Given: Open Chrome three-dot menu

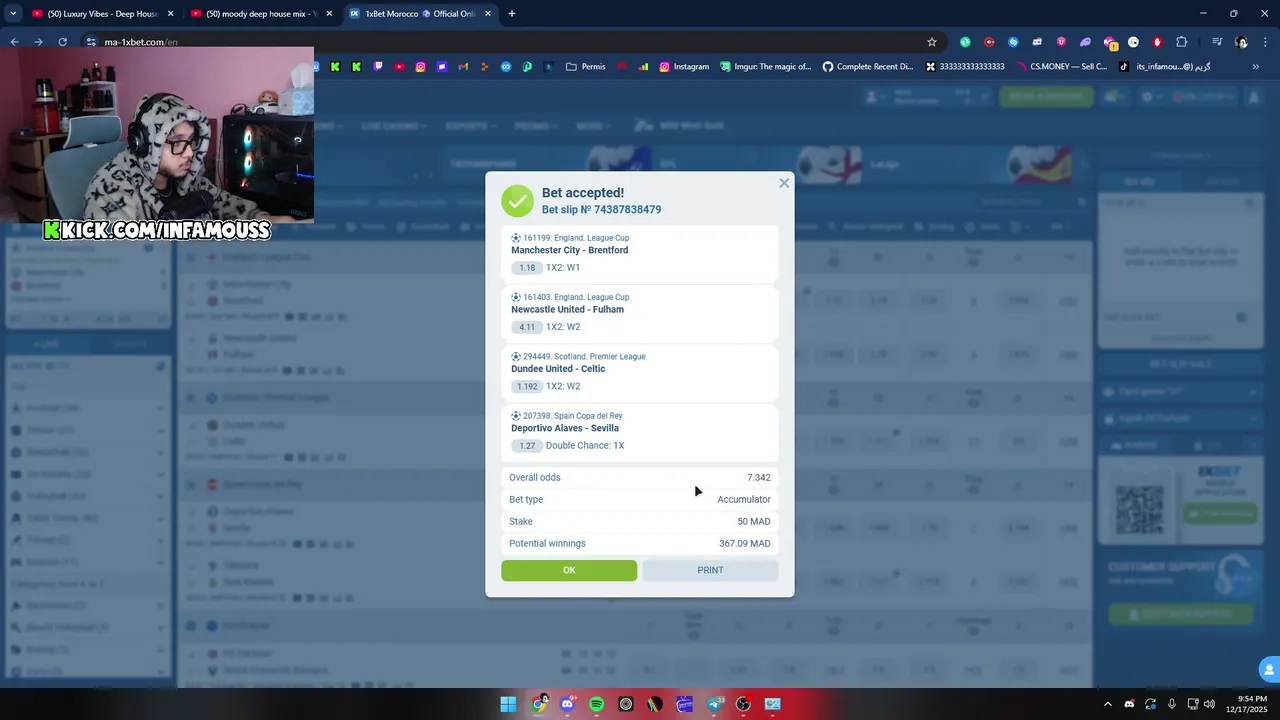Looking at the screenshot, I should click(x=1265, y=42).
